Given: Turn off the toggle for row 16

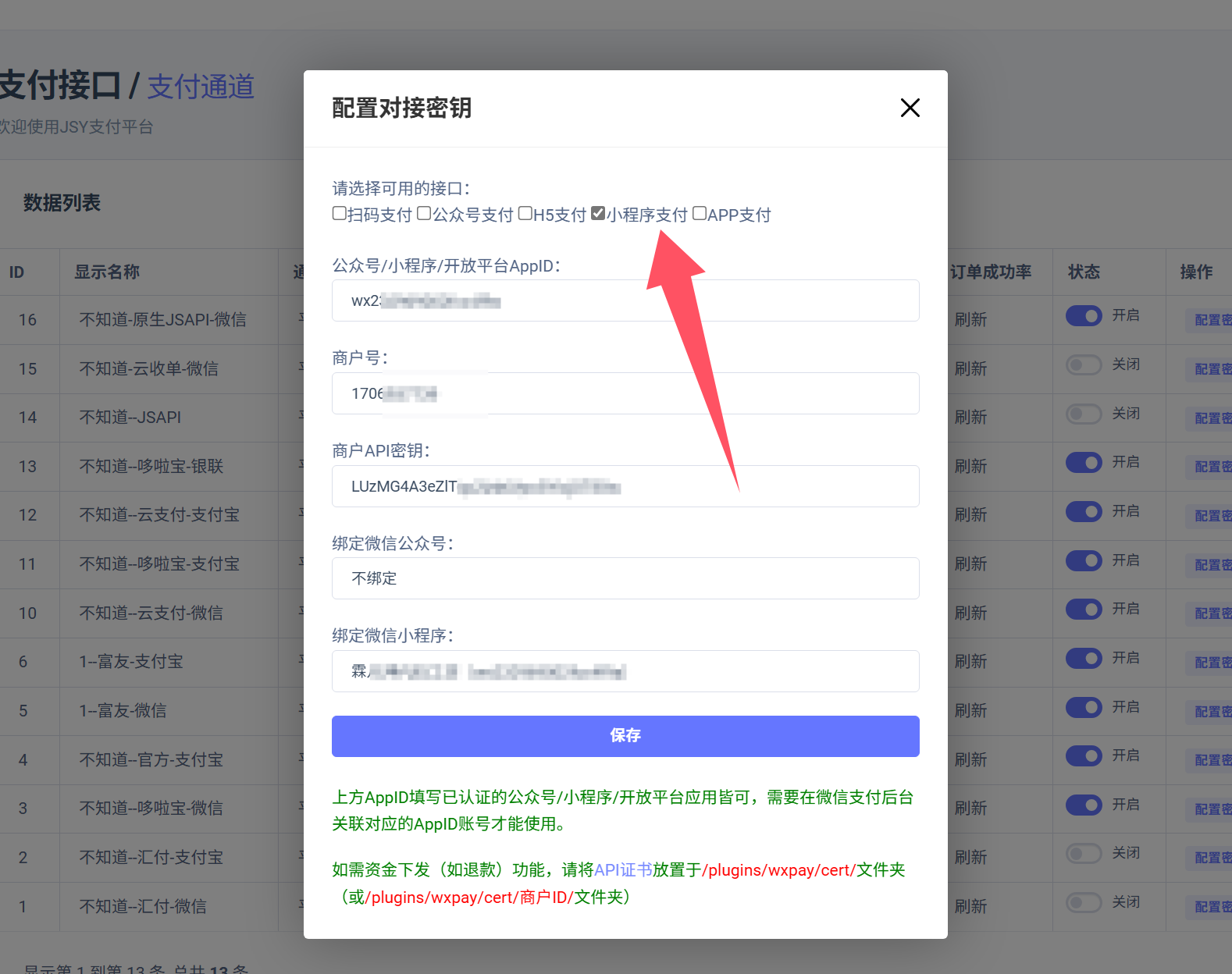Looking at the screenshot, I should coord(1084,315).
